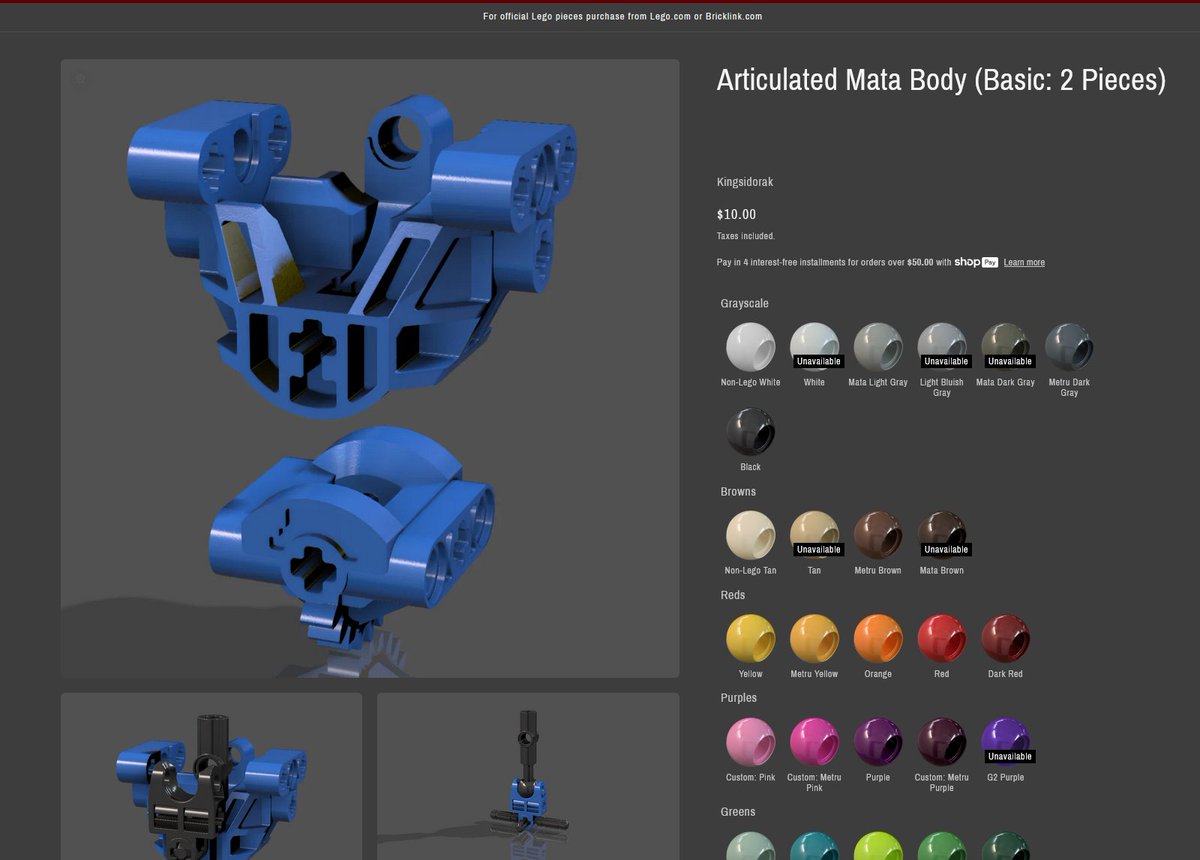Screen dimensions: 1200x860
Task: Choose the Mata Brown color swatch
Action: [942, 535]
